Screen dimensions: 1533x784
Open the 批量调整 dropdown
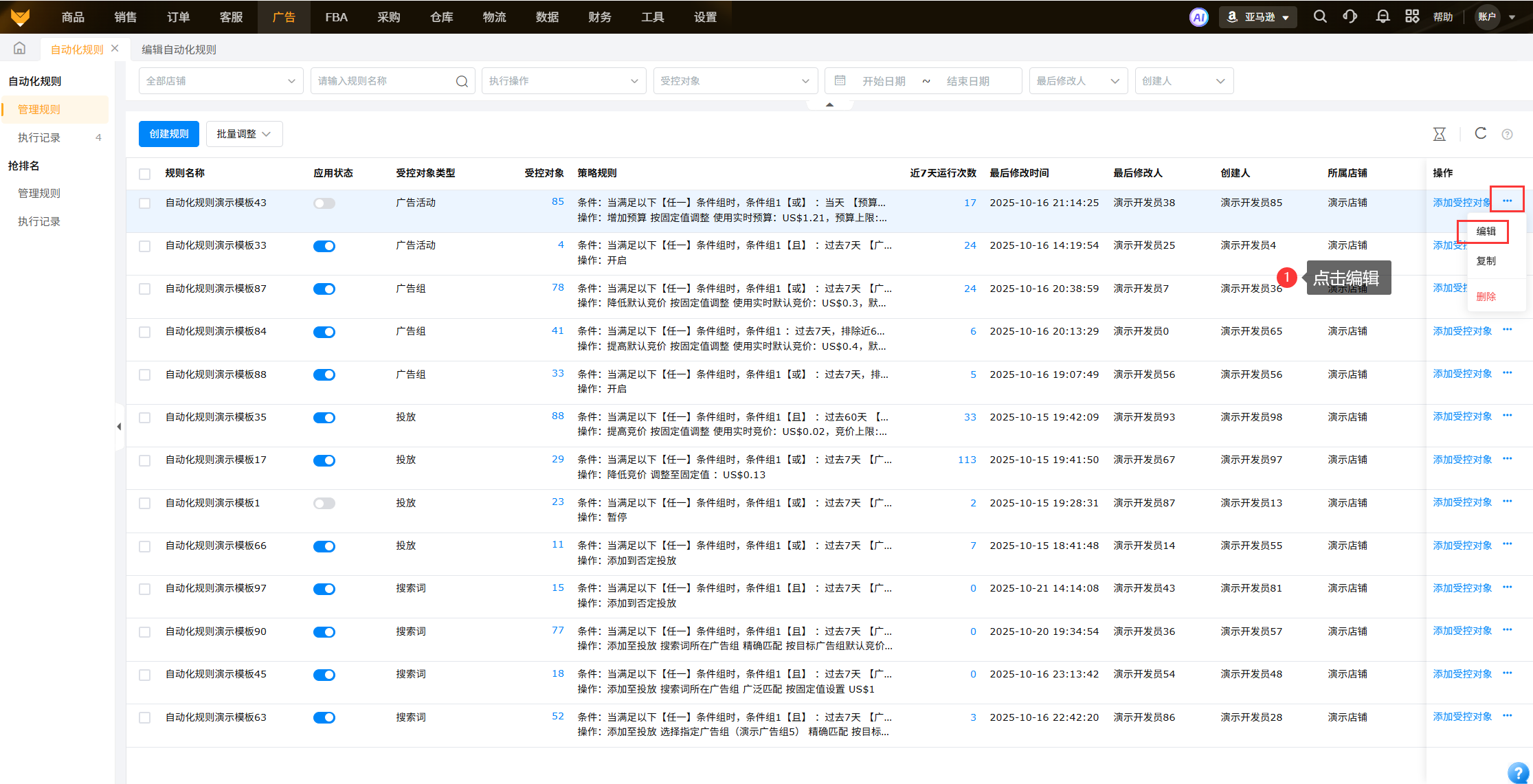pyautogui.click(x=244, y=134)
